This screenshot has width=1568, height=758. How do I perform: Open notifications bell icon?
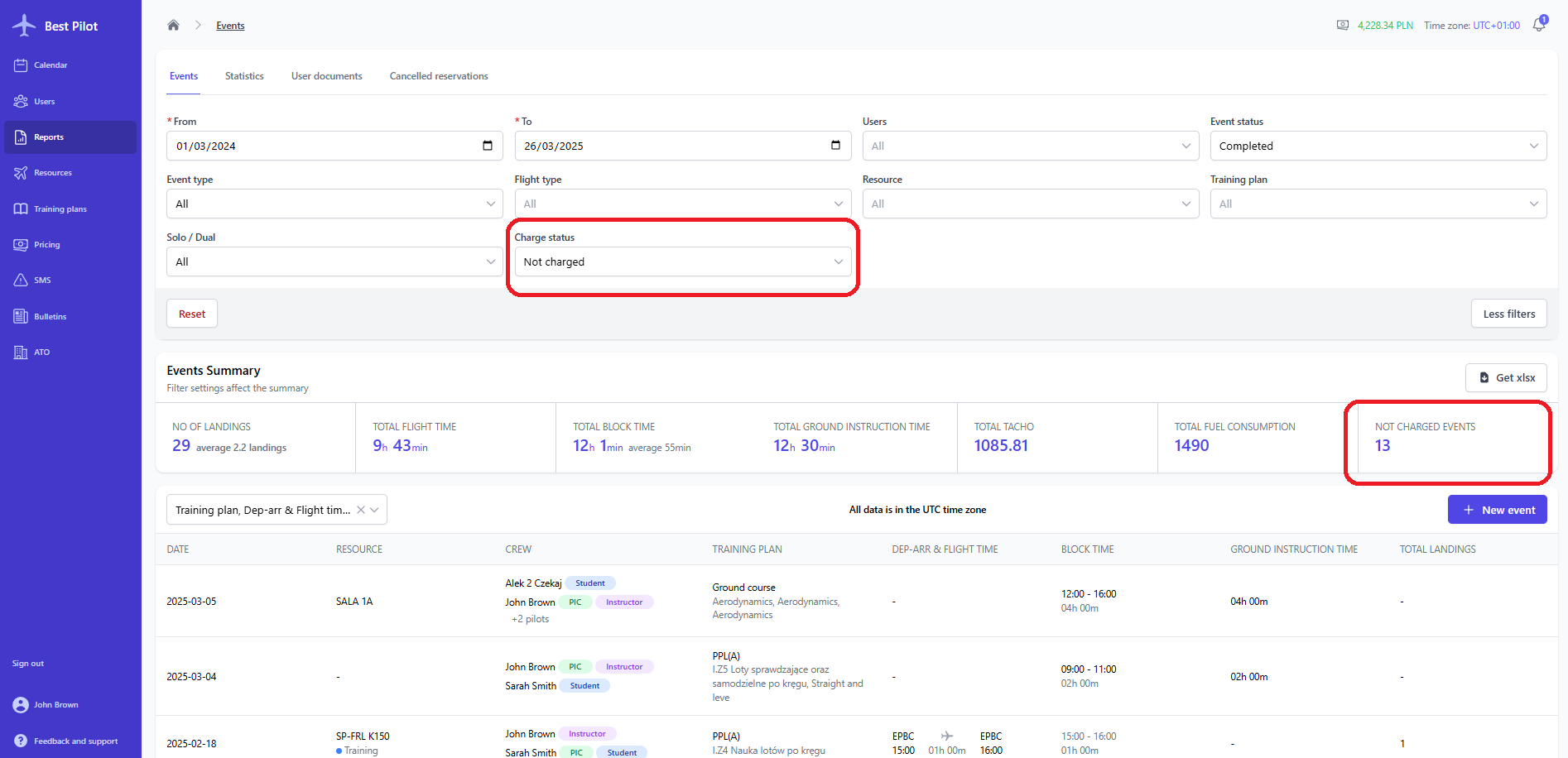1539,25
